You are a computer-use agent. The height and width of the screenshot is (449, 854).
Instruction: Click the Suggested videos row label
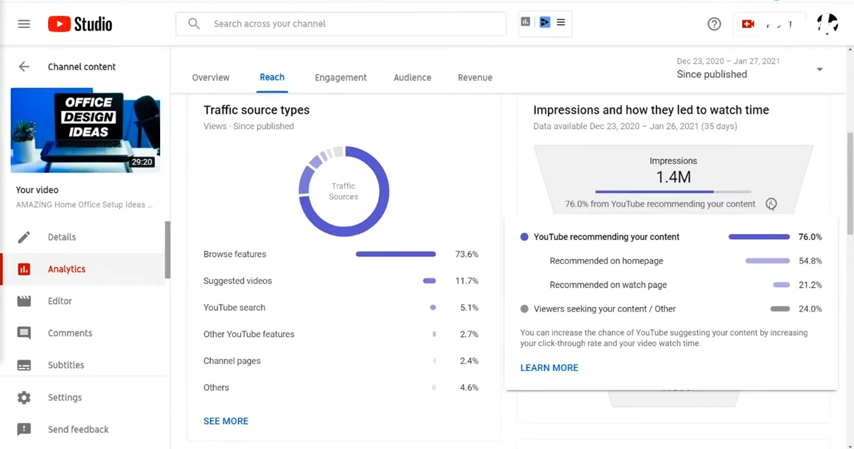[x=237, y=281]
